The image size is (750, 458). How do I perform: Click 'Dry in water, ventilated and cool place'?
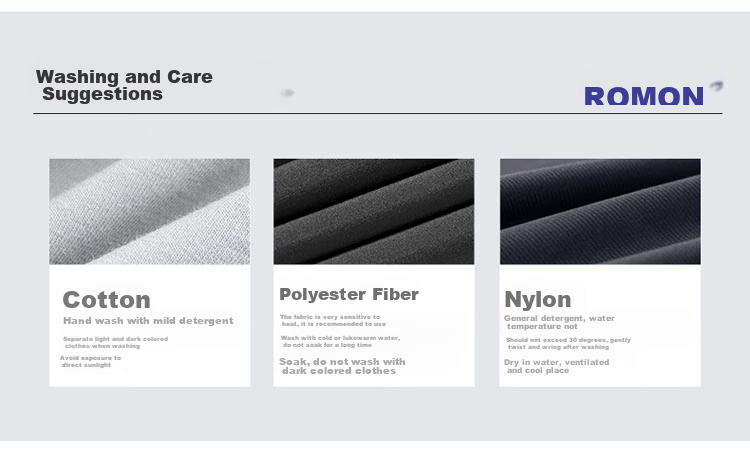click(x=556, y=366)
